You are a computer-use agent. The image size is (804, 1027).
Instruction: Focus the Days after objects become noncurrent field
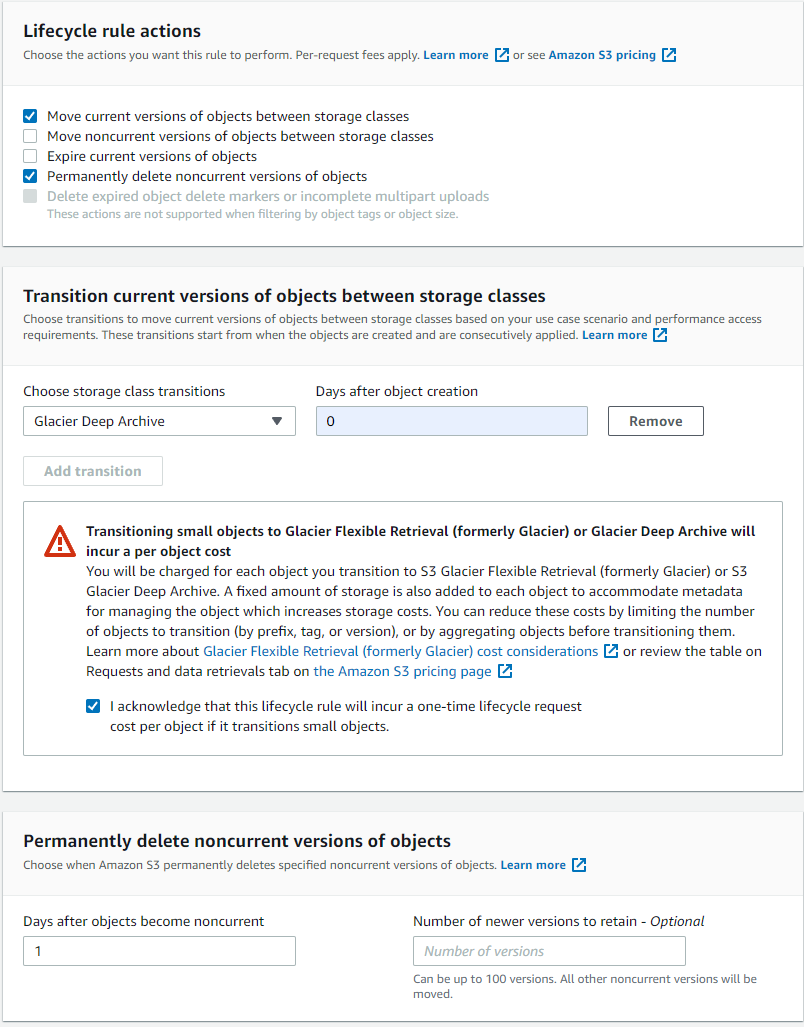(159, 951)
